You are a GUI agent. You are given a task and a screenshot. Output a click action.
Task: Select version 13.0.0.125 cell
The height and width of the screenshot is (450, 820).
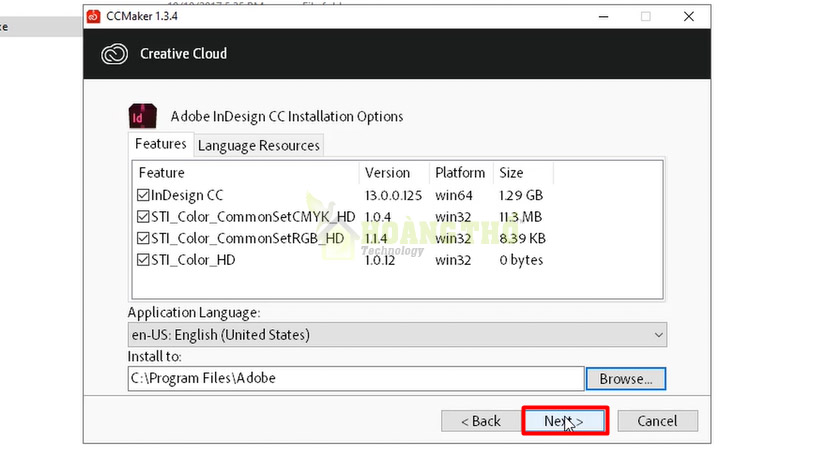(x=393, y=196)
